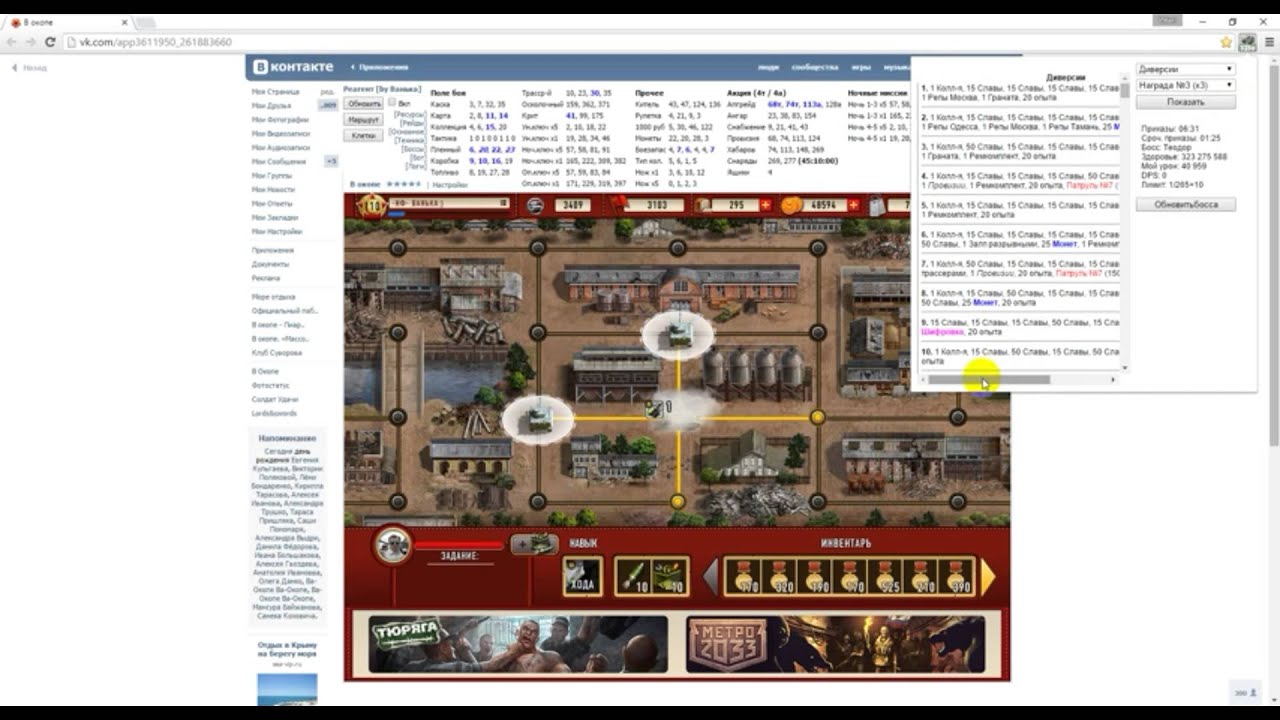Open 'Приложения' in VK sidebar
The width and height of the screenshot is (1280, 720).
point(273,250)
